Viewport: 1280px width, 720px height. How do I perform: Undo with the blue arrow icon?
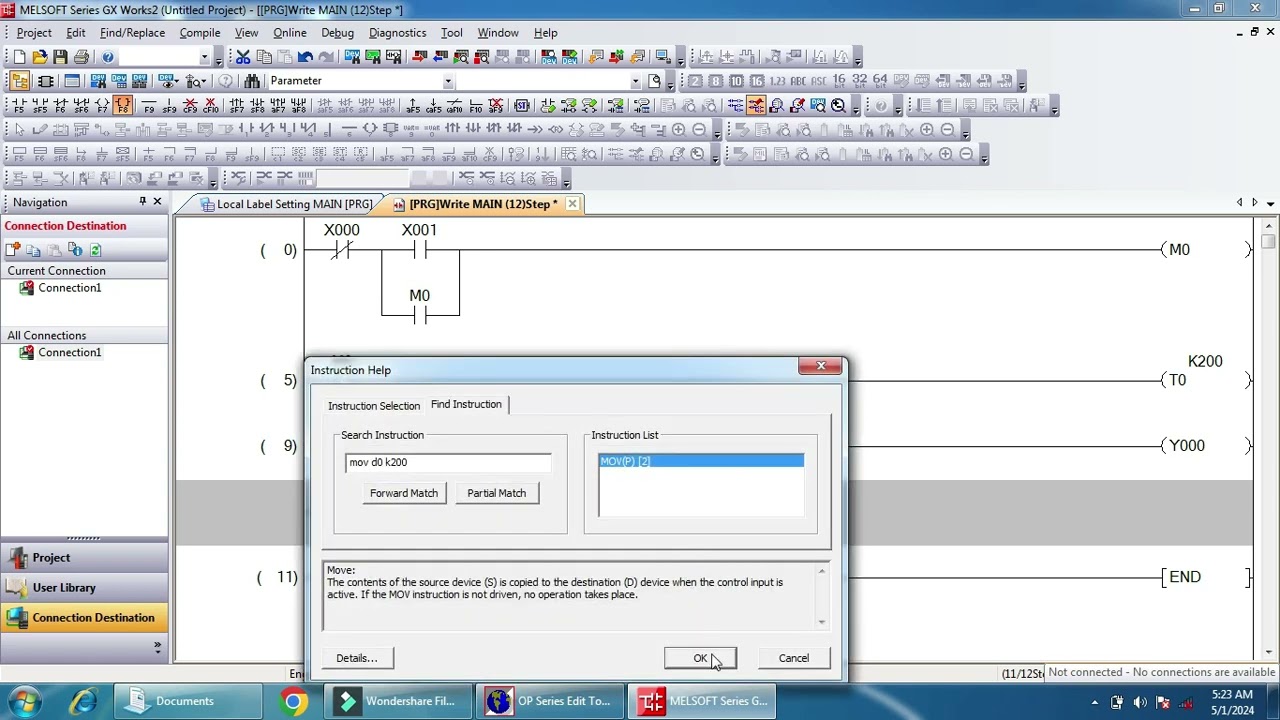pos(305,57)
